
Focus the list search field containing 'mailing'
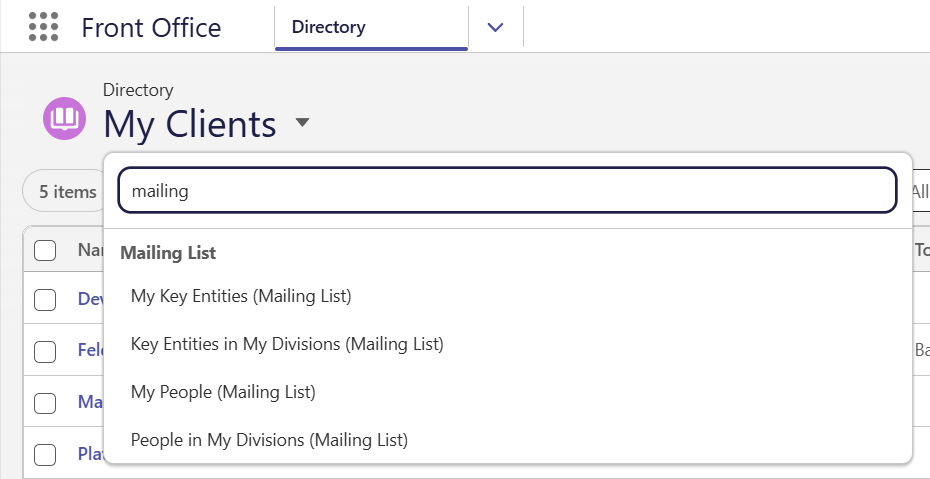507,190
